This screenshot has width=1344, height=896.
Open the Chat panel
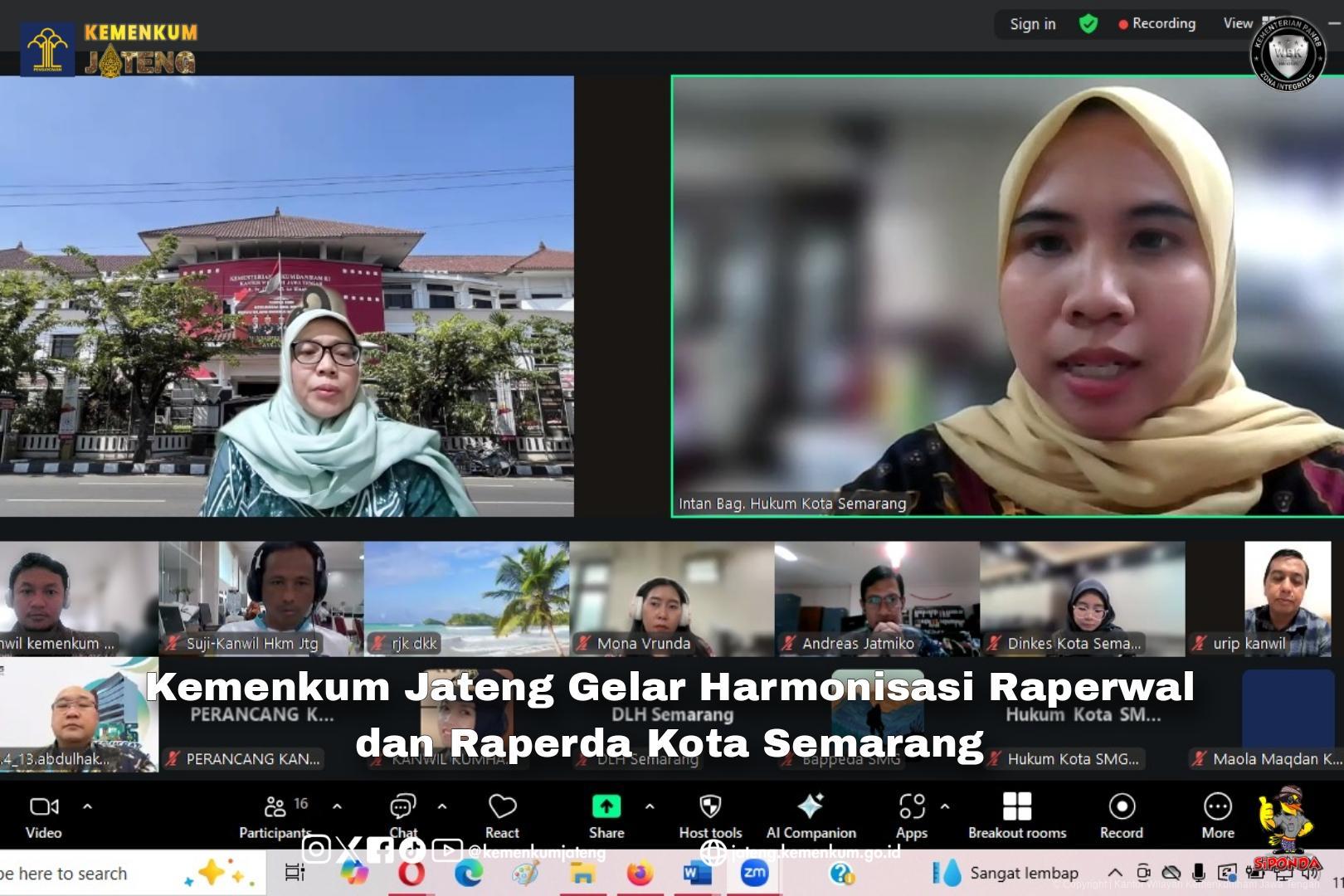point(403,816)
